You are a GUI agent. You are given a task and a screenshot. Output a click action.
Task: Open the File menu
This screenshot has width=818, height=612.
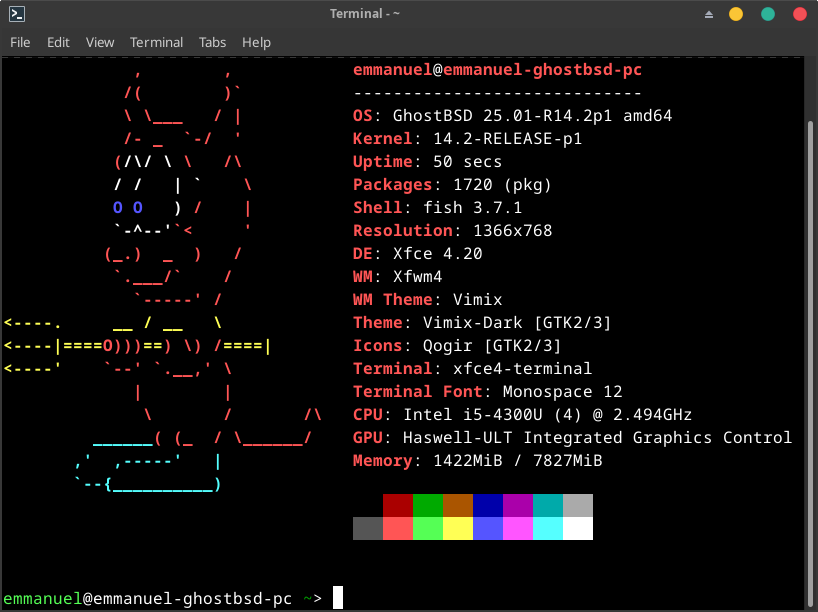20,42
